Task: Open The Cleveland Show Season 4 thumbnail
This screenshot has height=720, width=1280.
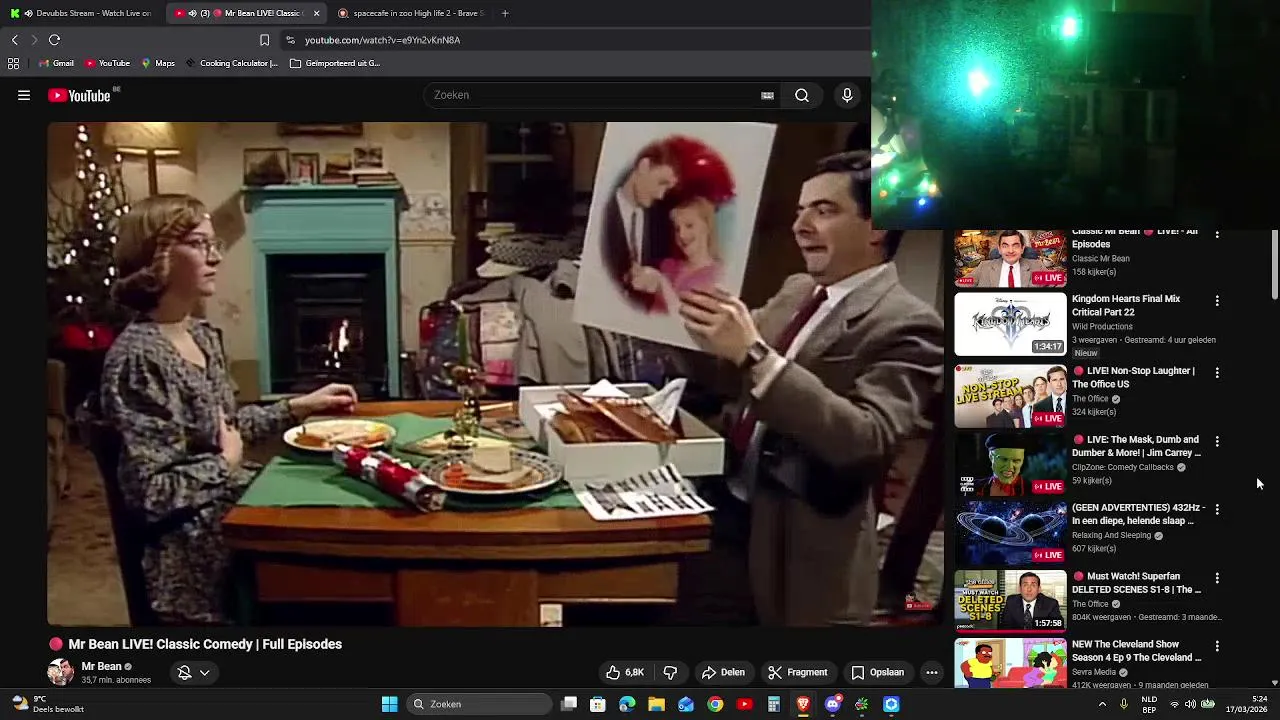Action: pyautogui.click(x=1010, y=664)
